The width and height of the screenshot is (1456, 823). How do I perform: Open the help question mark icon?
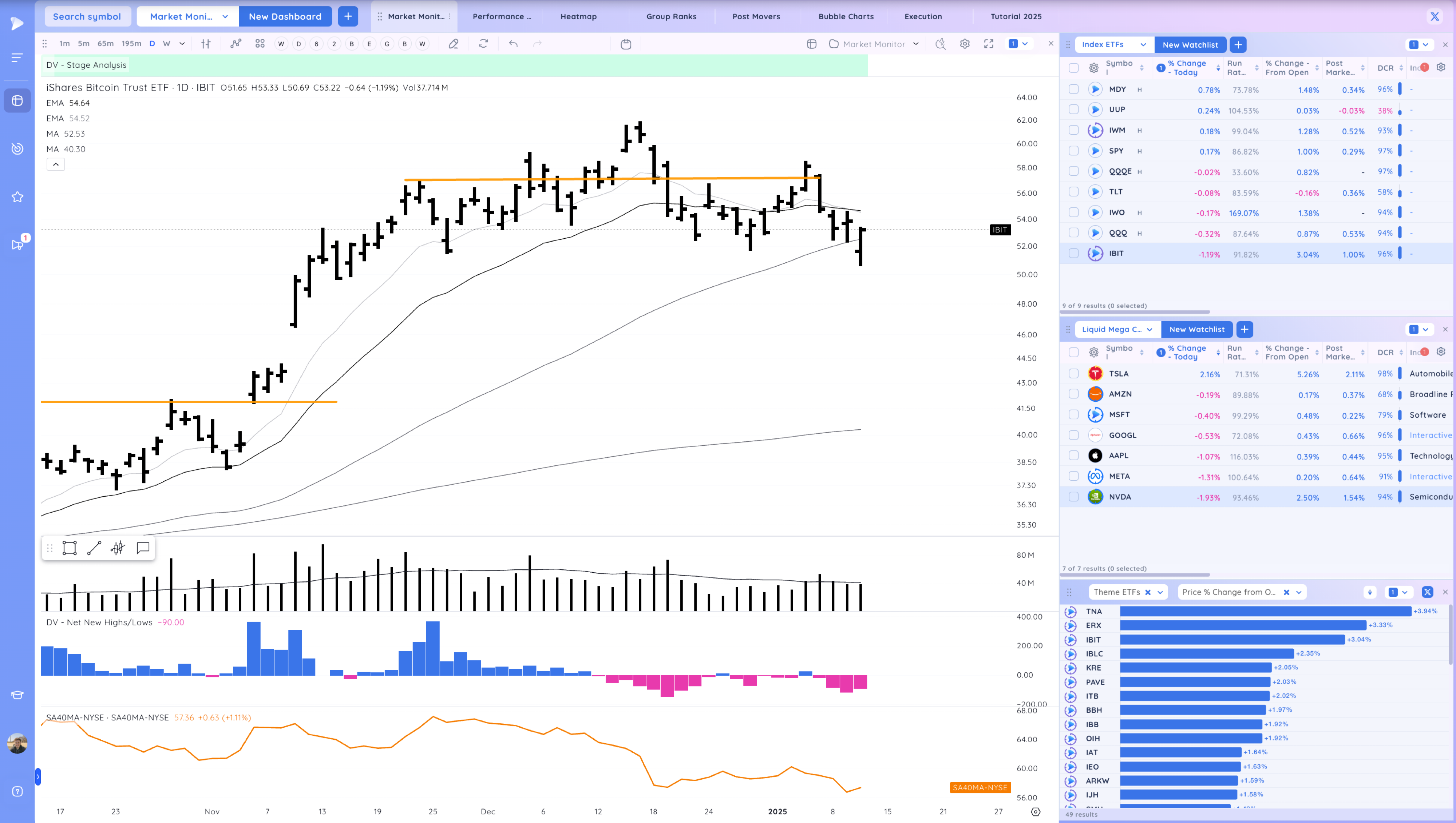17,791
